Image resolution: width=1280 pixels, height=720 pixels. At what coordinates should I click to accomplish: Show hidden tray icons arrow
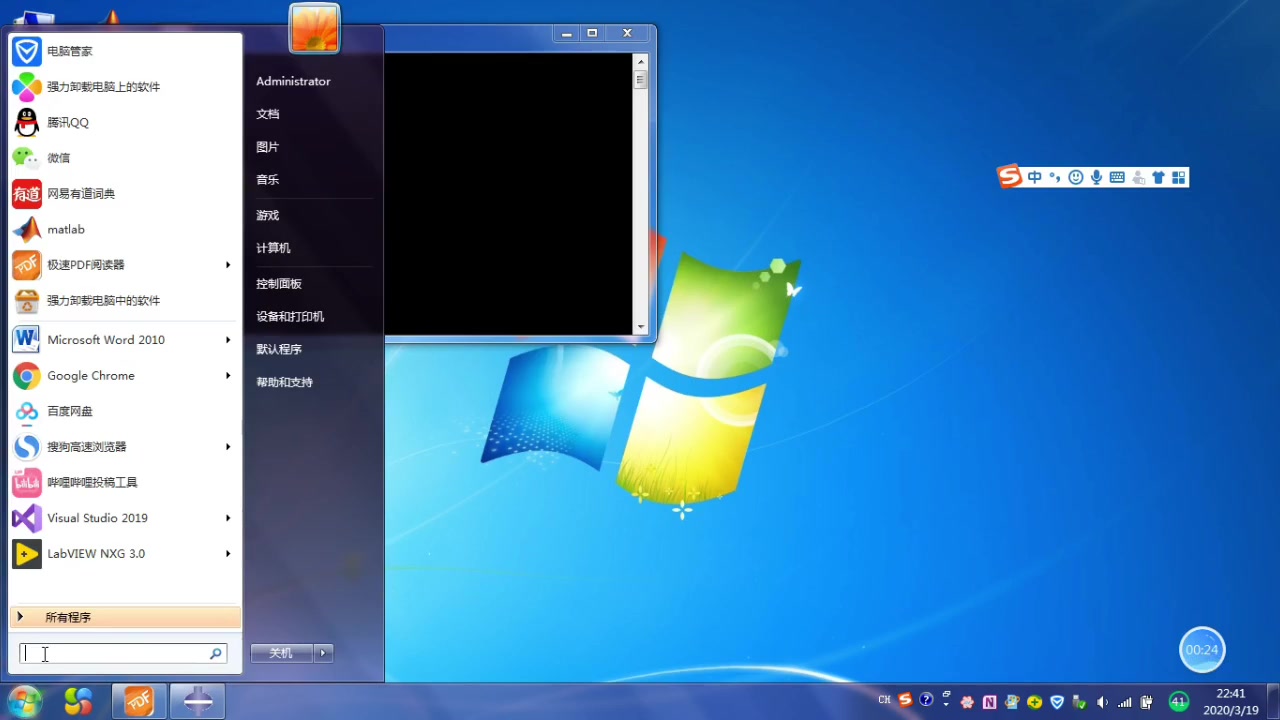tap(946, 704)
